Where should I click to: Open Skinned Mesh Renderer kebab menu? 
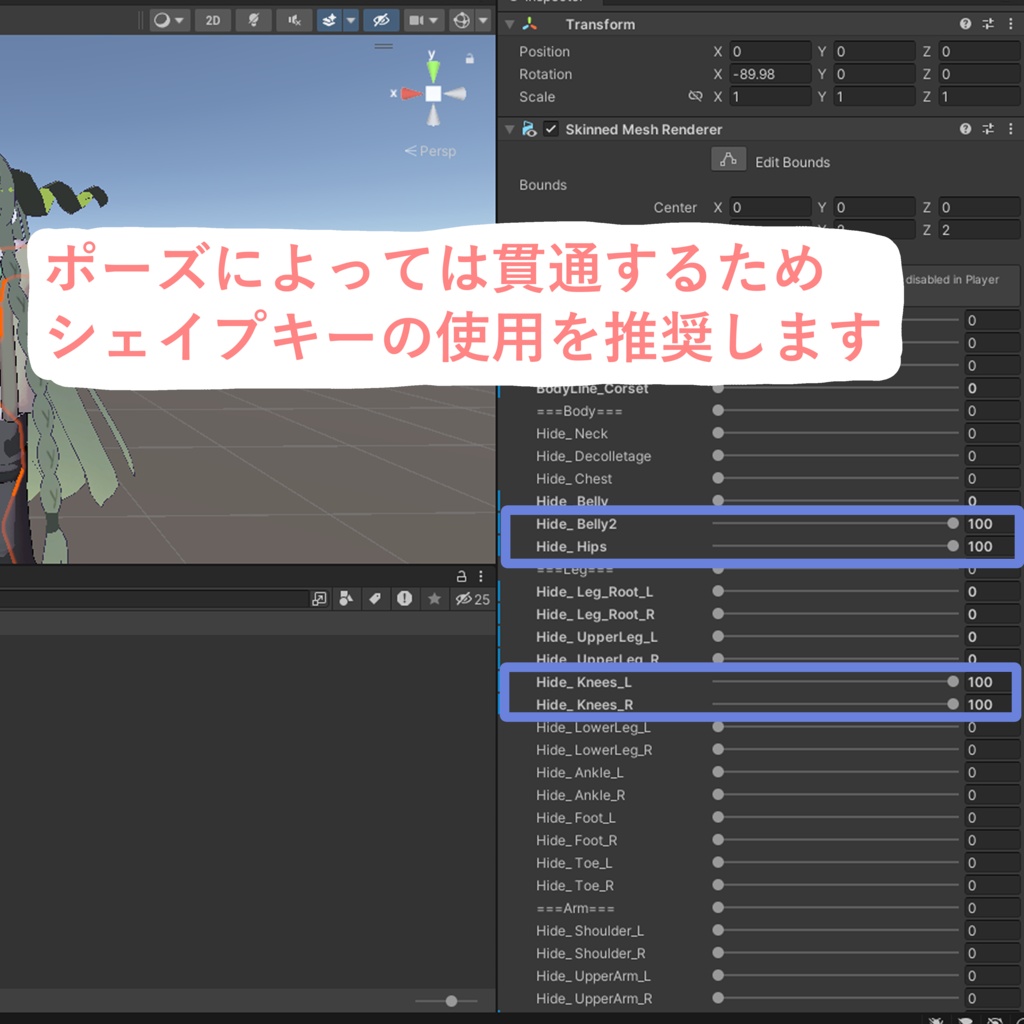point(1011,129)
